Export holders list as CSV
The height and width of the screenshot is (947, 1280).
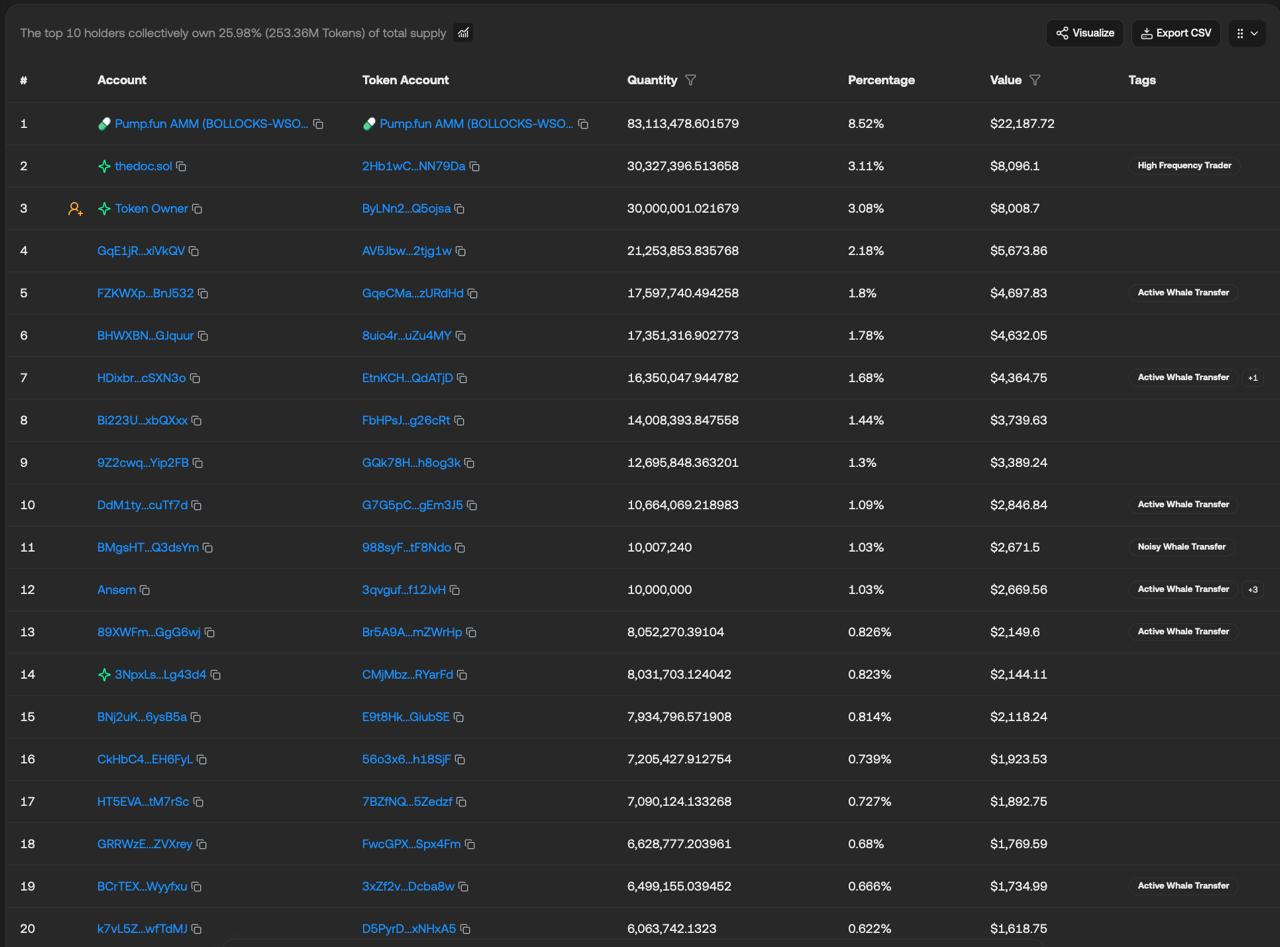pyautogui.click(x=1176, y=33)
